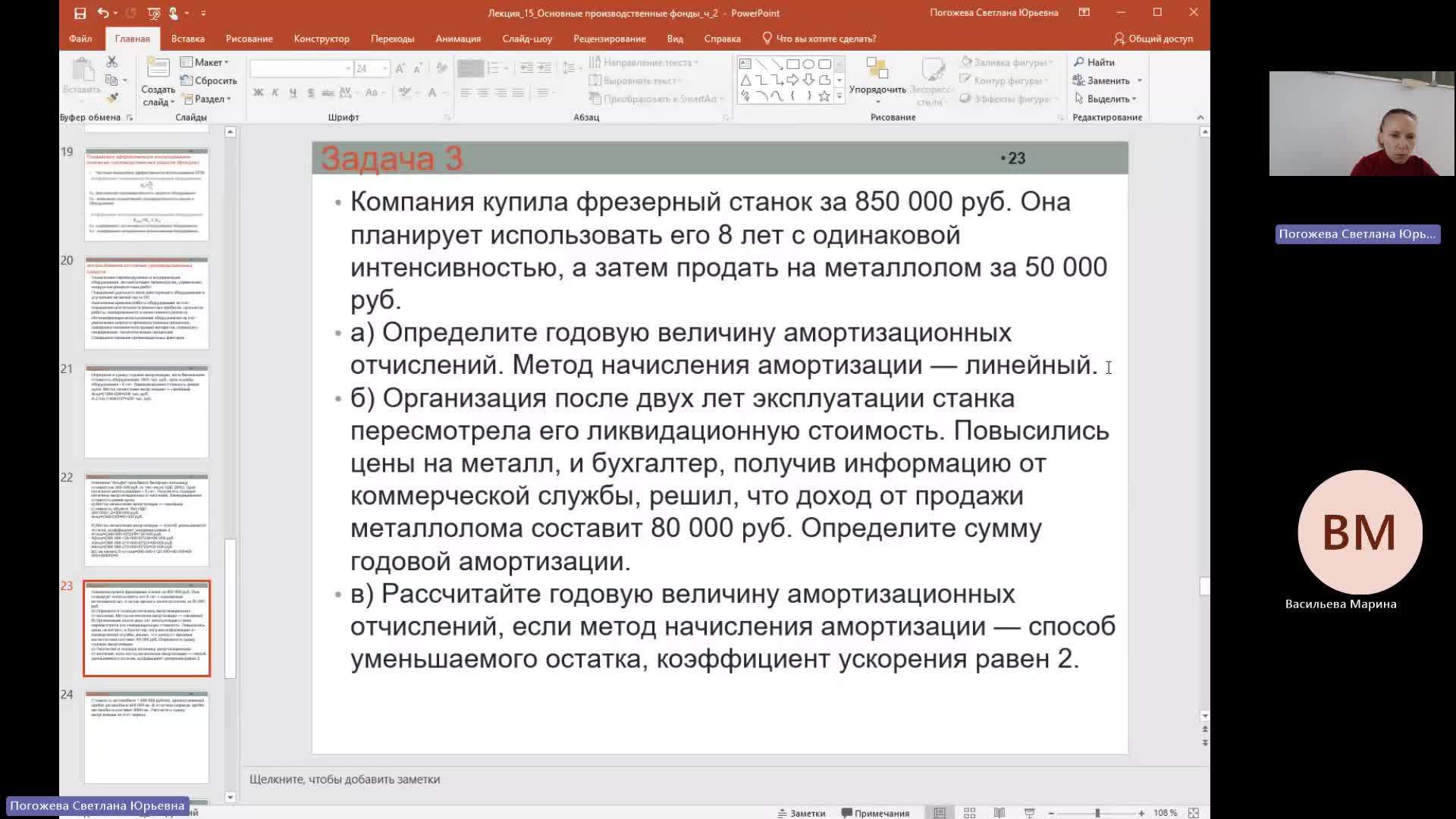Toggle touch/mouse mode icon
Image resolution: width=1456 pixels, height=819 pixels.
pos(174,13)
